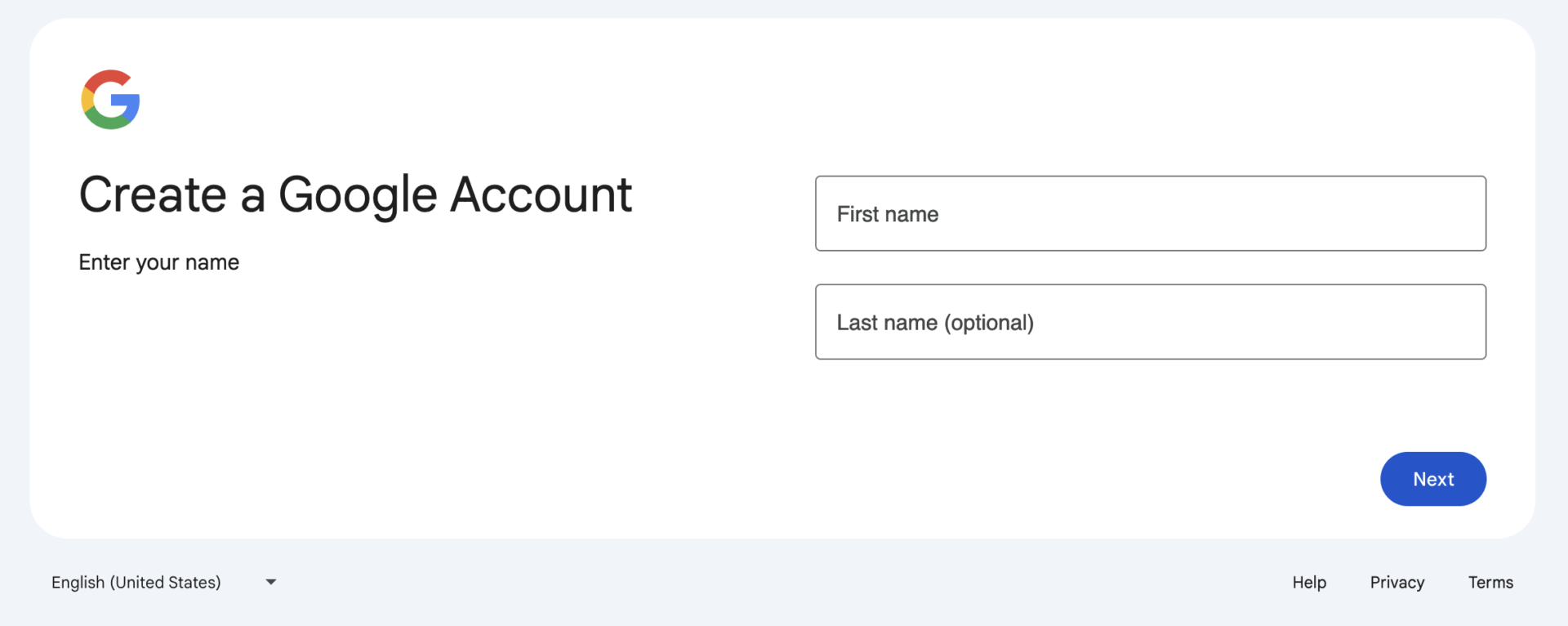This screenshot has width=1568, height=626.
Task: Click the word "Account" in the heading
Action: coord(541,195)
